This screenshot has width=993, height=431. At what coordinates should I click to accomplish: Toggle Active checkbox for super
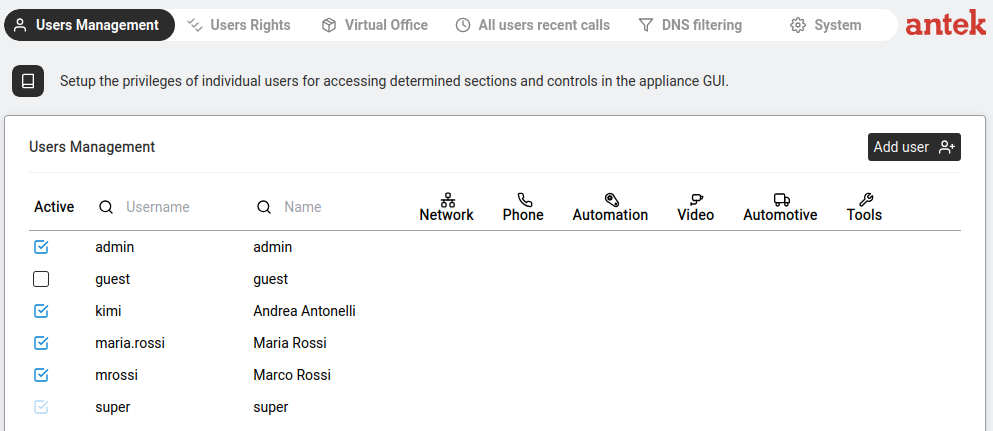(41, 407)
